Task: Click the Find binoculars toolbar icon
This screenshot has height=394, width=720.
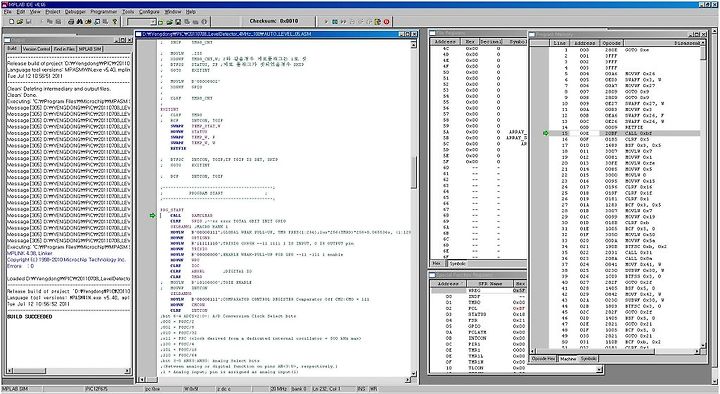Action: click(x=80, y=22)
